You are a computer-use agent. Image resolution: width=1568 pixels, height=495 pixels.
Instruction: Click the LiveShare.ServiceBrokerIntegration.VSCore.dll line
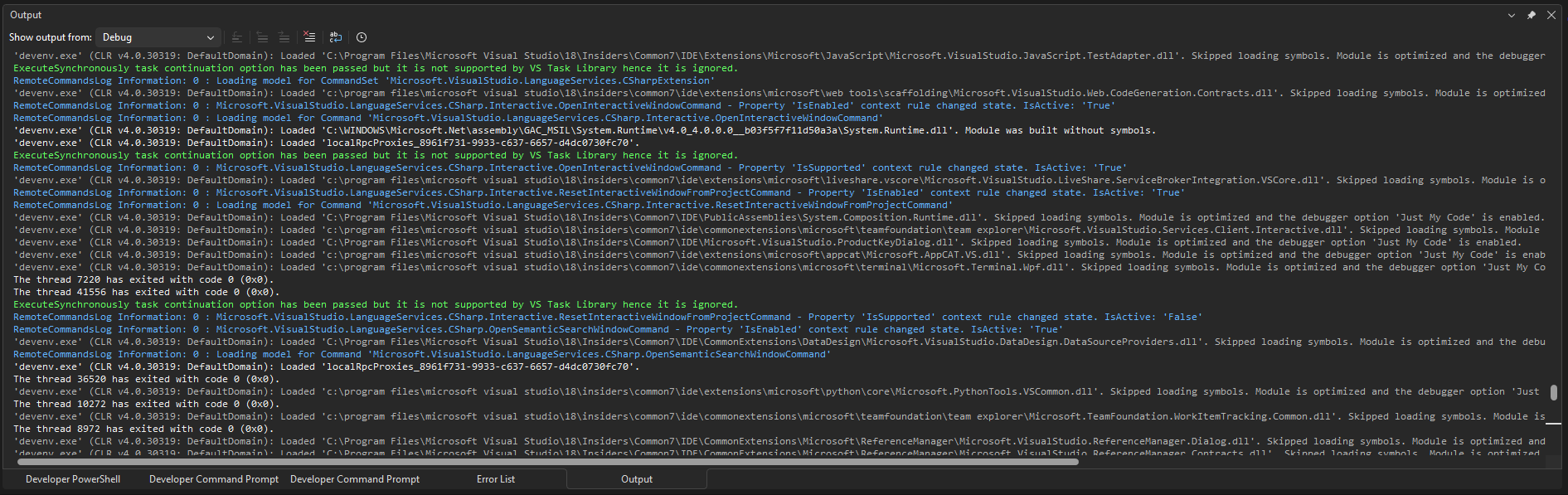pyautogui.click(x=779, y=180)
